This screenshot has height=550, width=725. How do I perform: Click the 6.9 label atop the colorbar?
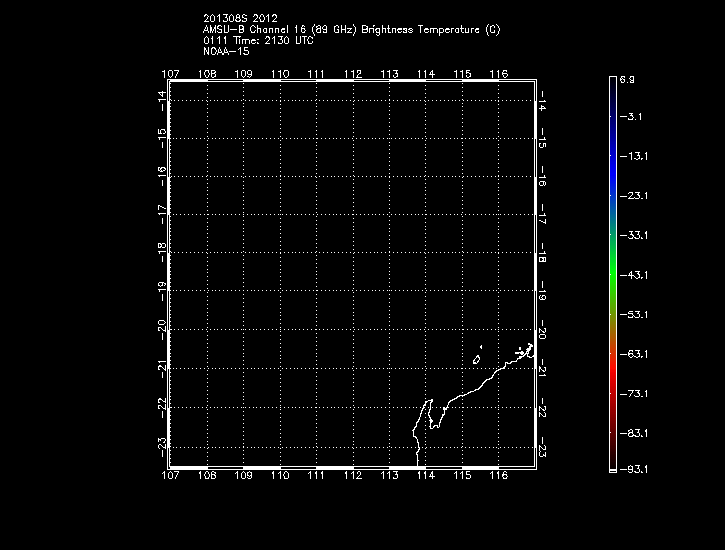coord(627,78)
